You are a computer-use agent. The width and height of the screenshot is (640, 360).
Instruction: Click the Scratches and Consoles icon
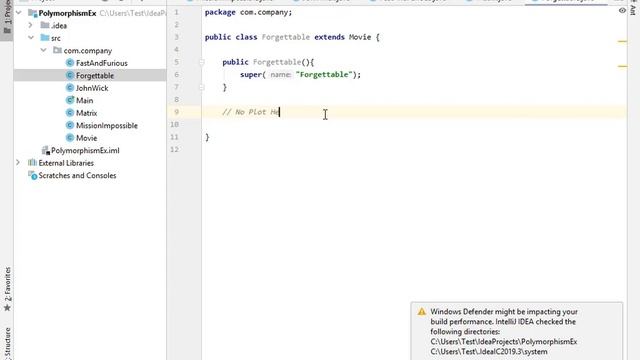[32, 176]
